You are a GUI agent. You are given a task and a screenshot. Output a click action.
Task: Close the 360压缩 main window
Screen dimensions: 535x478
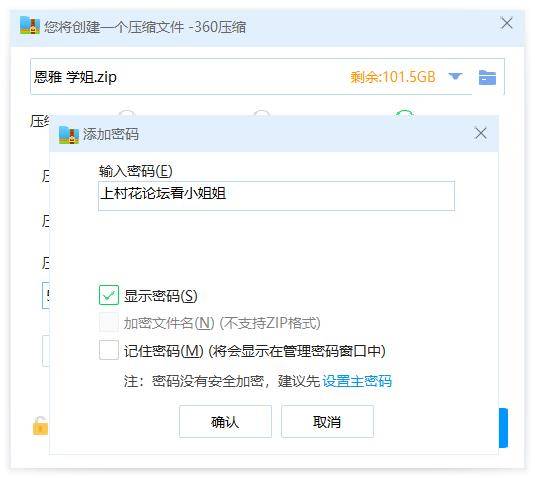click(507, 24)
